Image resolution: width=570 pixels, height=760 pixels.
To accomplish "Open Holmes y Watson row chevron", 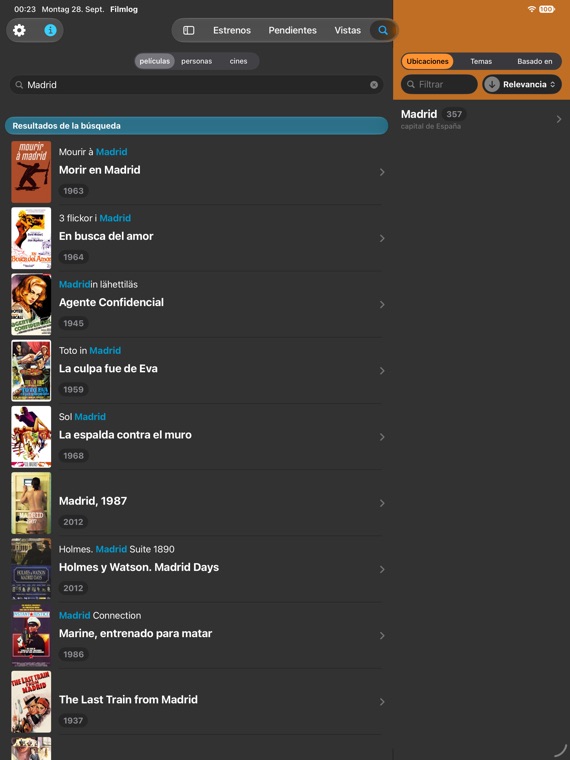I will [x=382, y=569].
